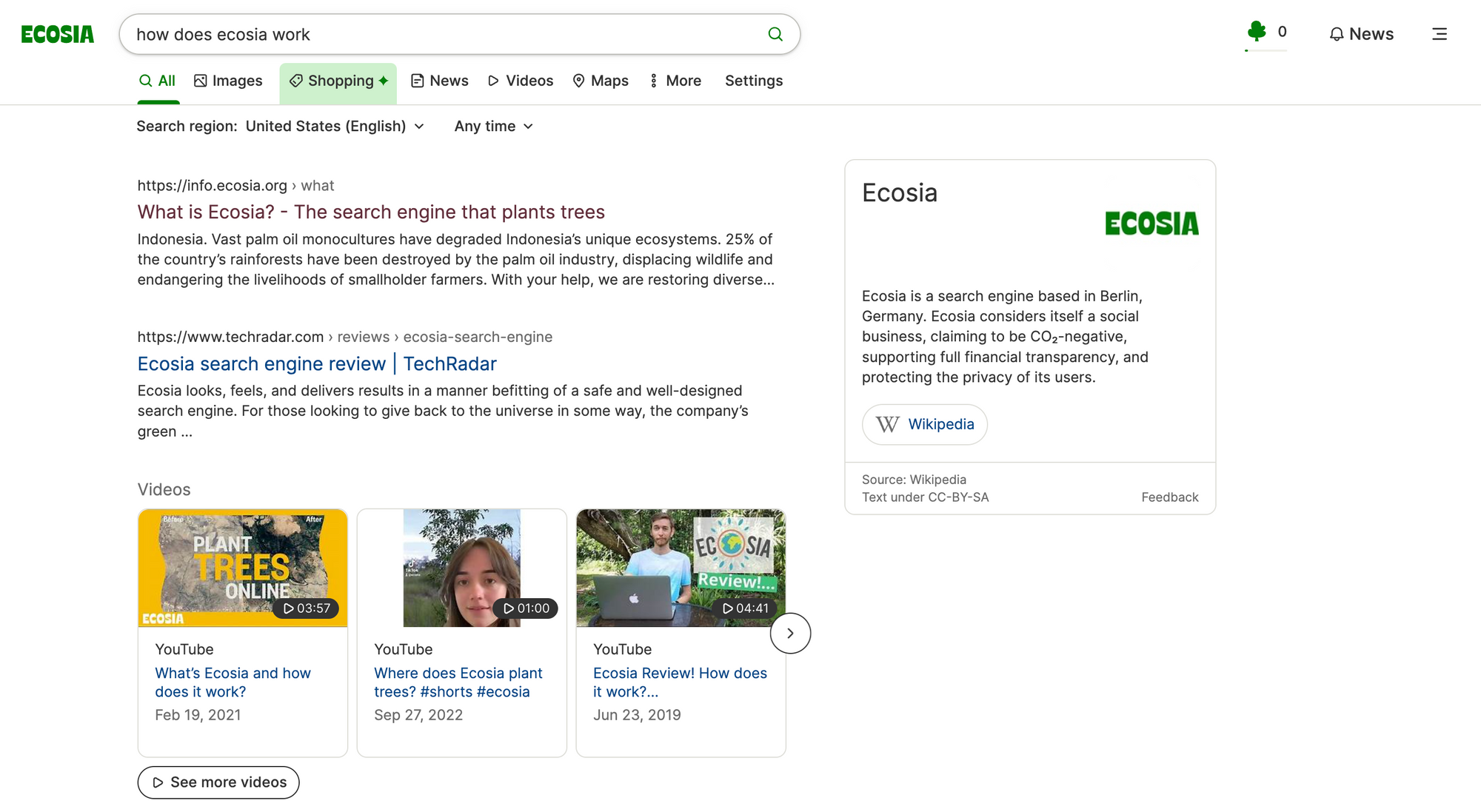Click the See more videos button
This screenshot has width=1481, height=812.
tap(218, 782)
